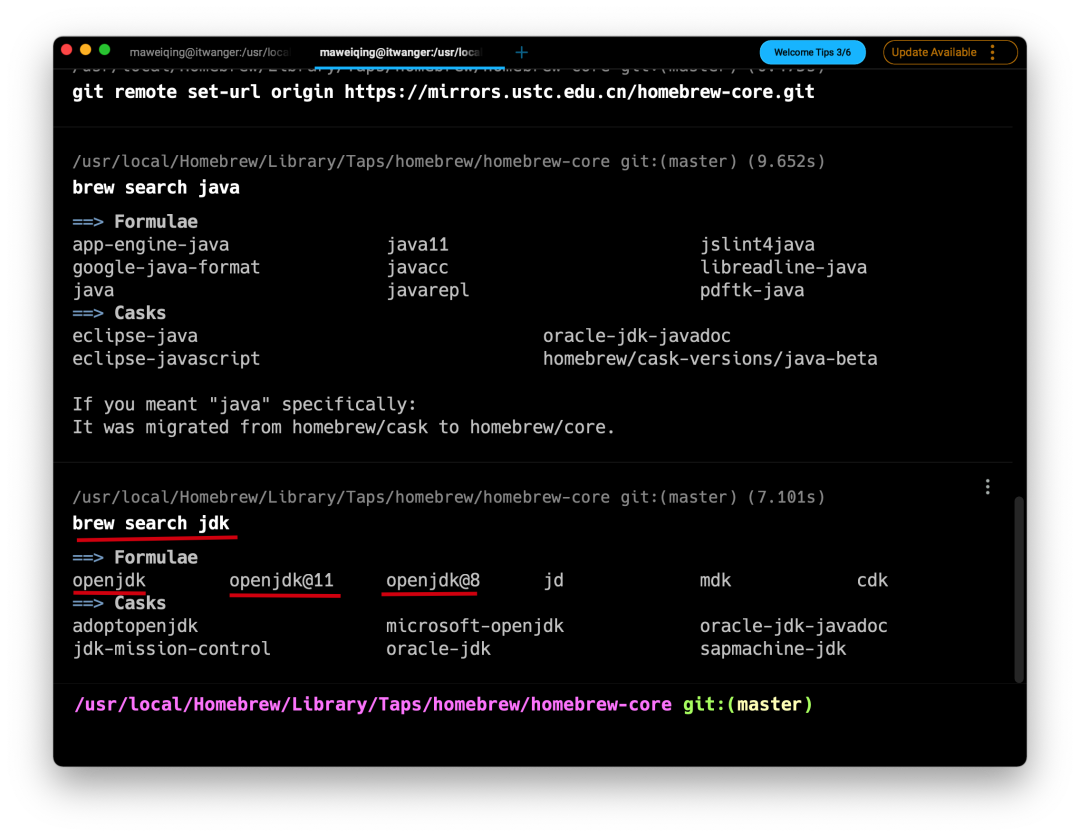1080x837 pixels.
Task: Click 'openjdk@11' formula result
Action: coord(281,580)
